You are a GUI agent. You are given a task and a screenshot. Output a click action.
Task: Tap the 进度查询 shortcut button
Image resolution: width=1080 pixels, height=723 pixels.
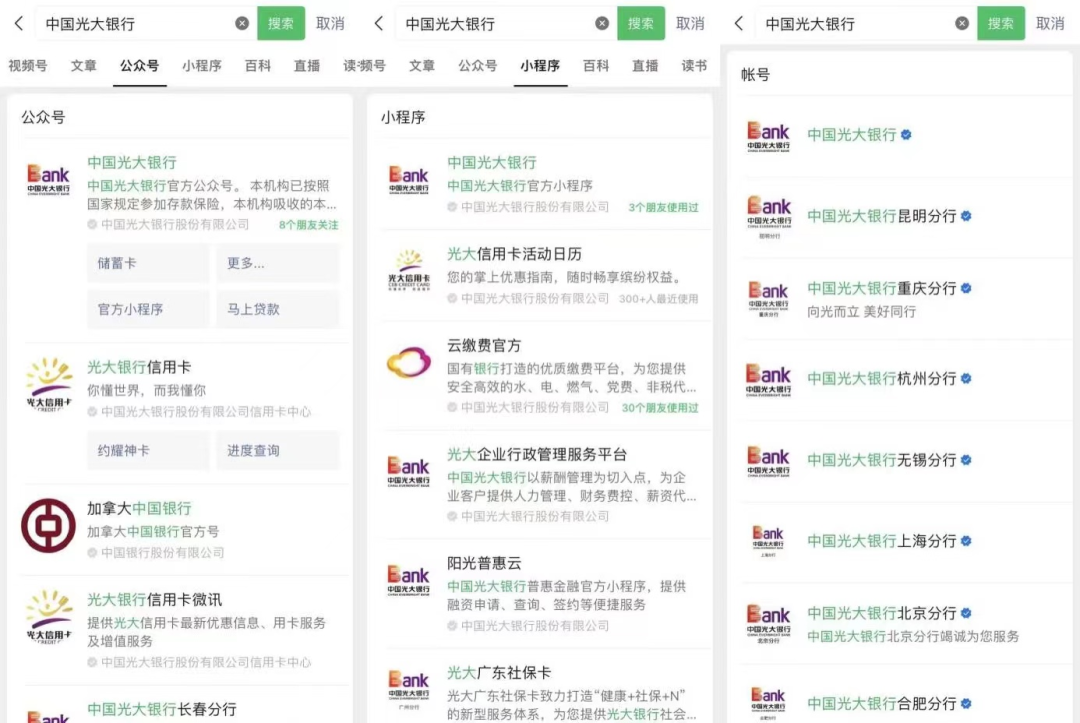click(x=278, y=450)
